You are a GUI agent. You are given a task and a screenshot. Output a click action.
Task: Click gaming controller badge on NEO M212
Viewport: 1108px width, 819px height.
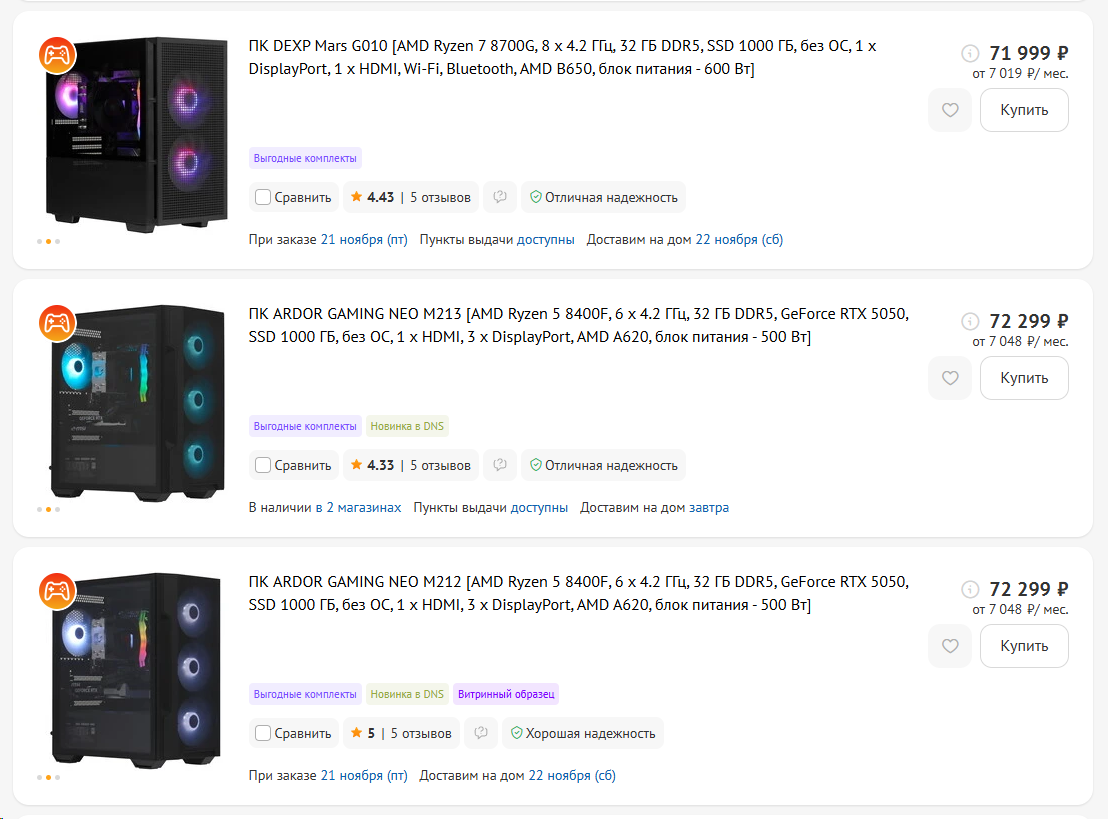tap(57, 590)
